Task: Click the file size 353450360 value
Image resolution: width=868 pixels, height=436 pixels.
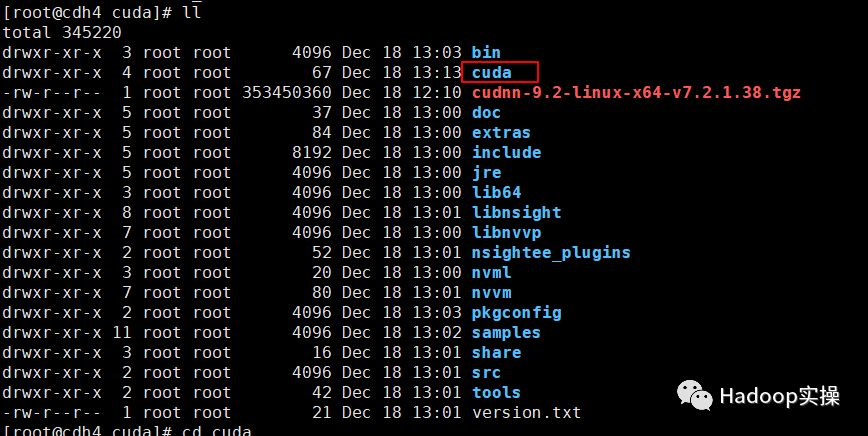Action: [287, 92]
